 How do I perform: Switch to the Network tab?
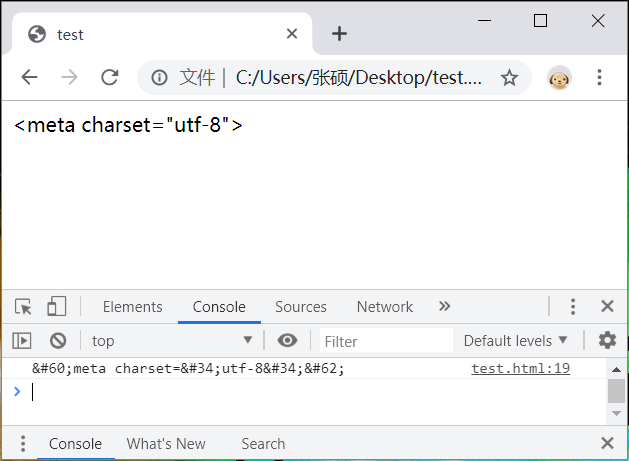pyautogui.click(x=384, y=307)
